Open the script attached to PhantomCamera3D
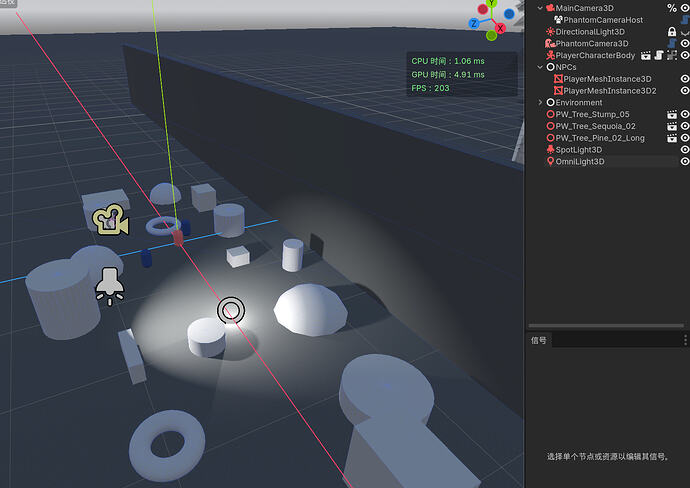The height and width of the screenshot is (488, 690). click(672, 44)
